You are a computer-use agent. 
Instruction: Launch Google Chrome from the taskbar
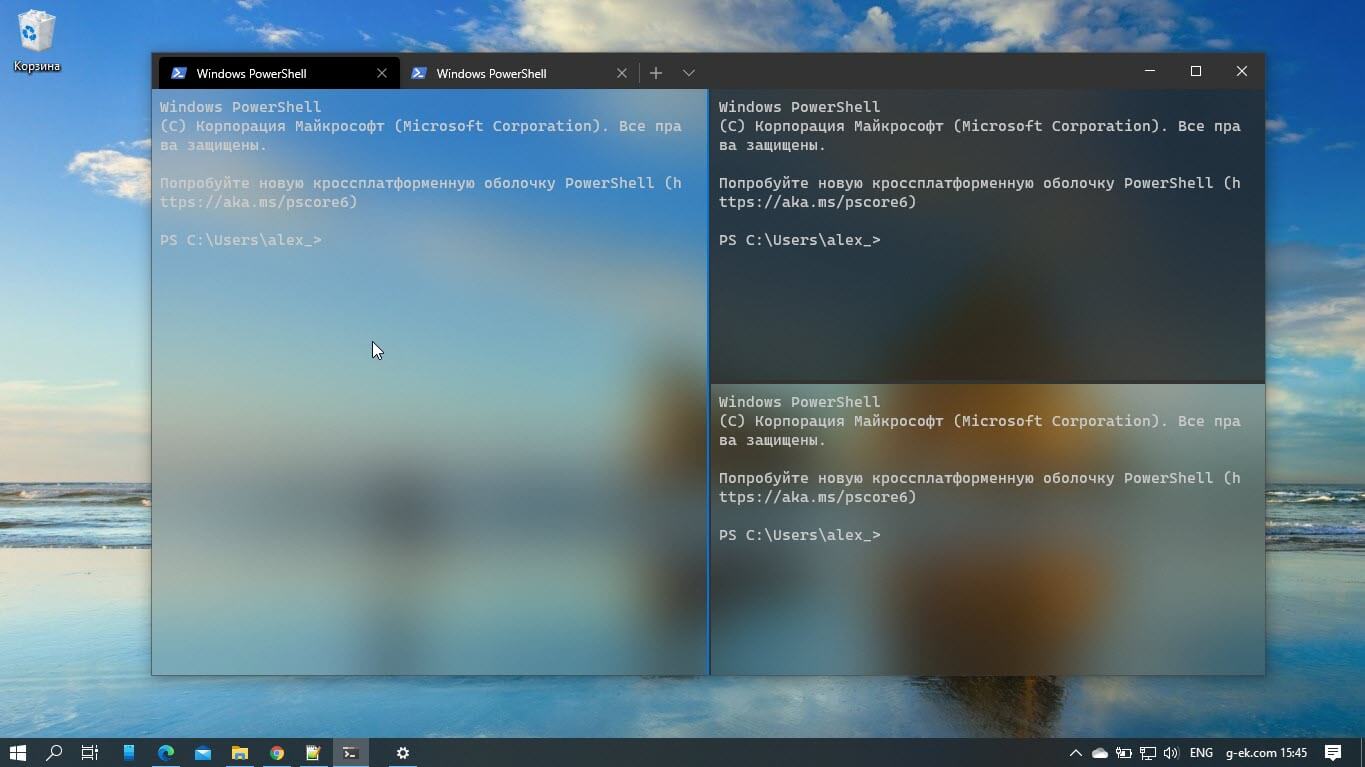277,753
